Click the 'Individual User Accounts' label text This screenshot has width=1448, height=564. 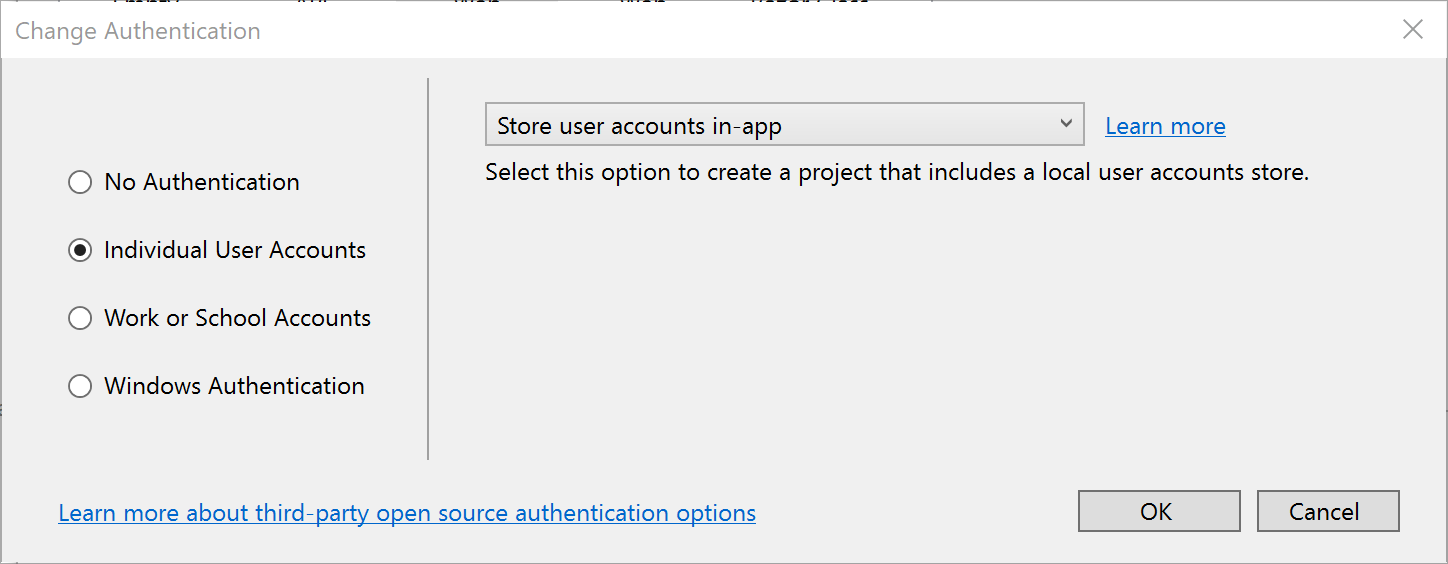(235, 250)
